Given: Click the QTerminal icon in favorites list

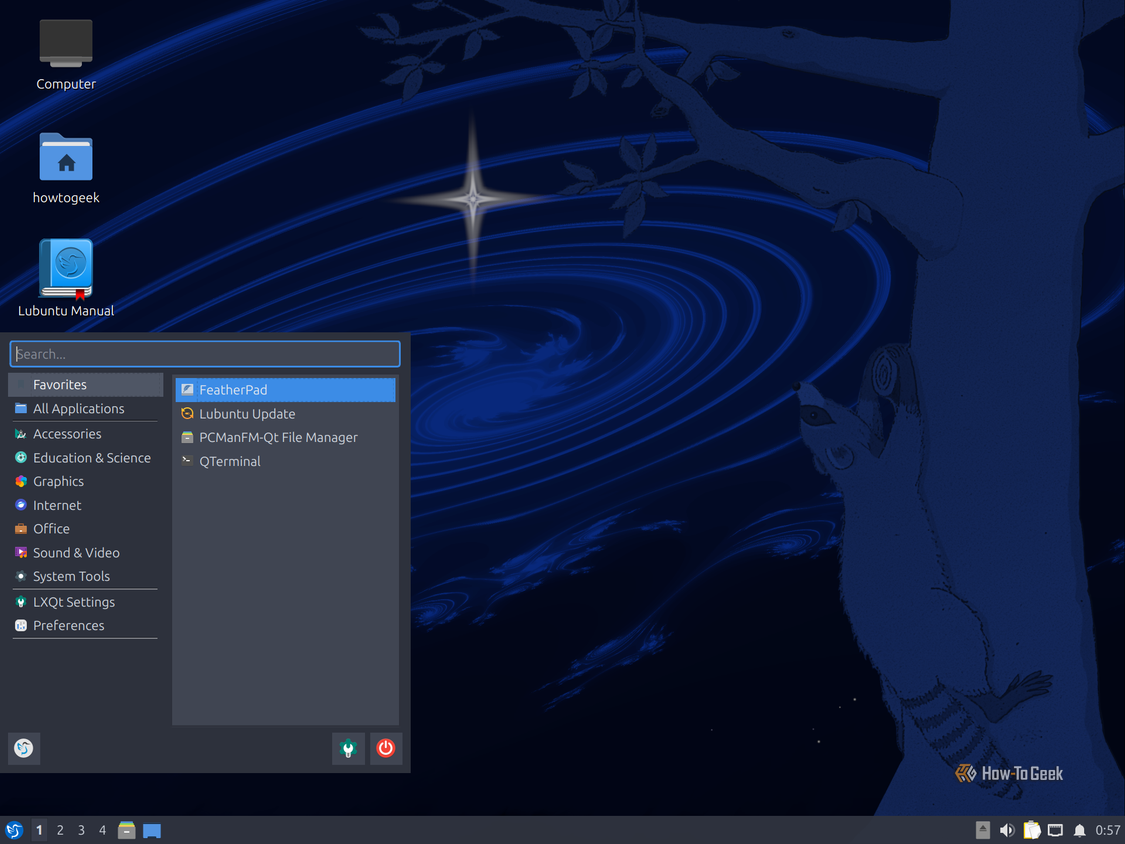Looking at the screenshot, I should (x=187, y=461).
